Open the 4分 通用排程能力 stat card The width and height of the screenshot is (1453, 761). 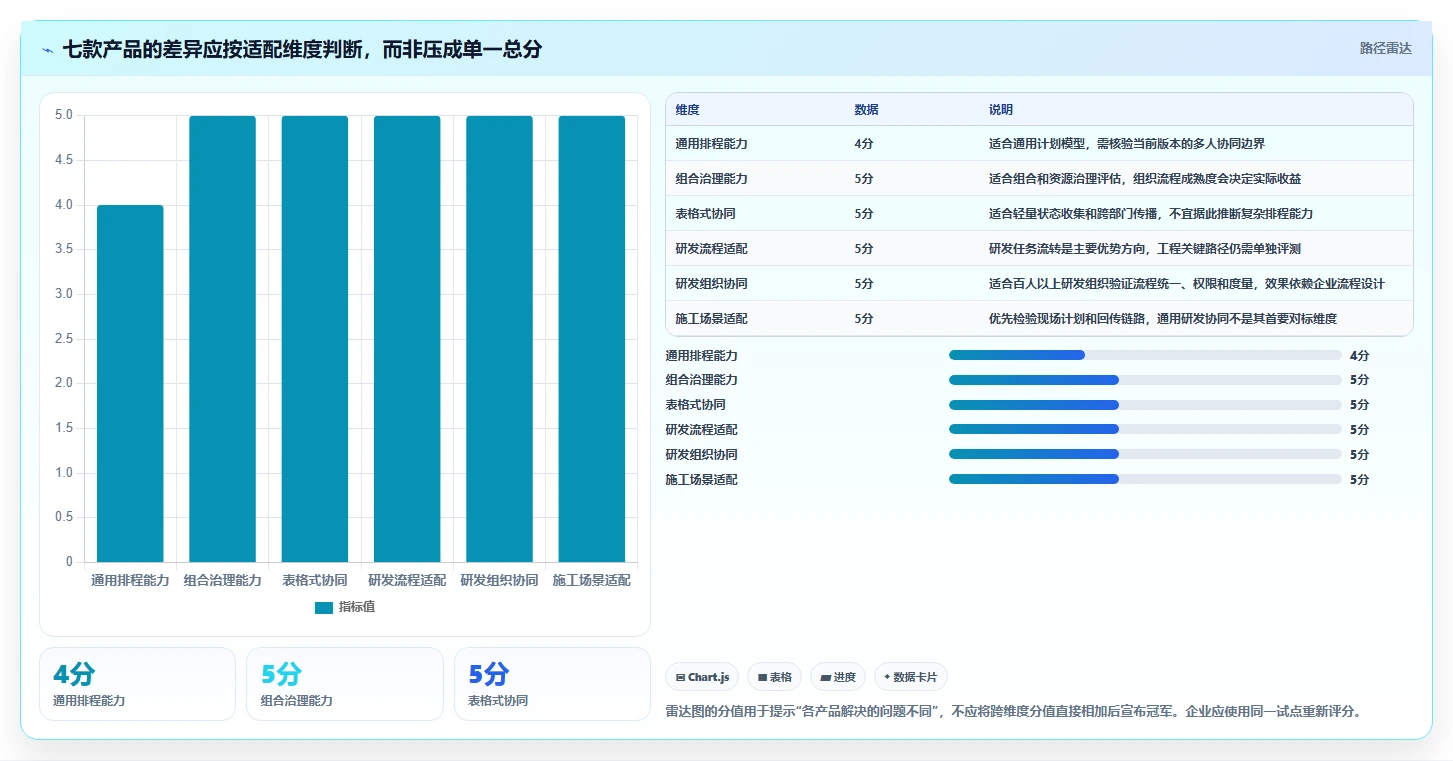(x=137, y=684)
